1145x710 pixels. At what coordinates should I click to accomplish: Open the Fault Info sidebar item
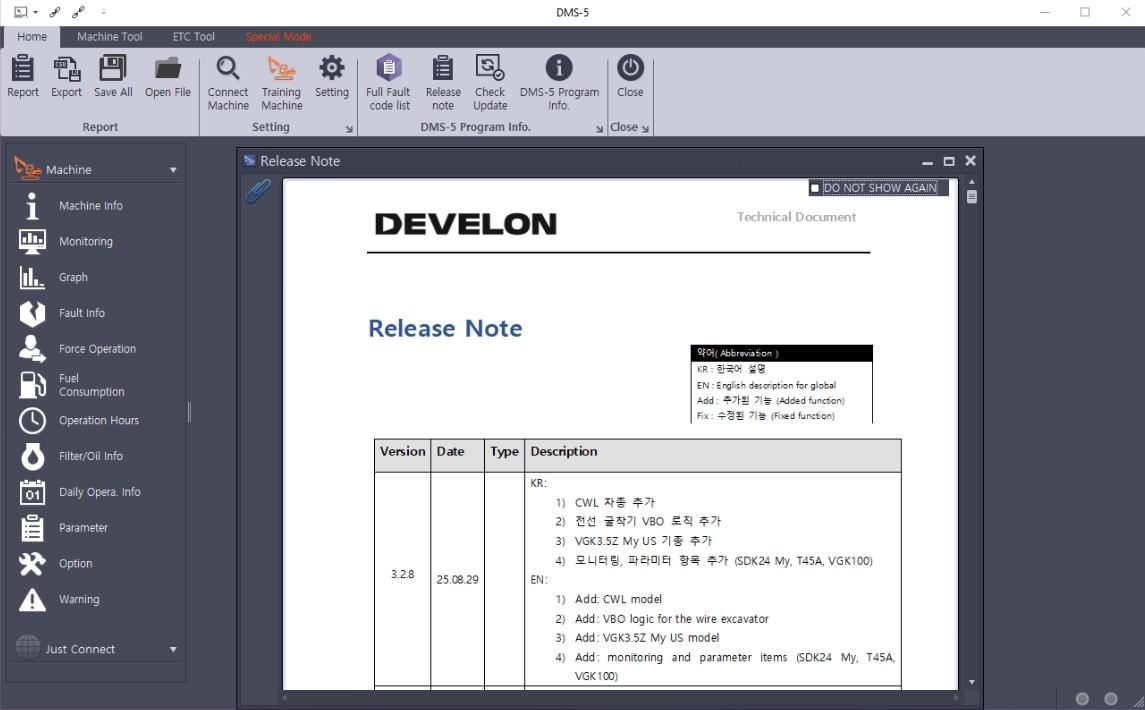[81, 313]
